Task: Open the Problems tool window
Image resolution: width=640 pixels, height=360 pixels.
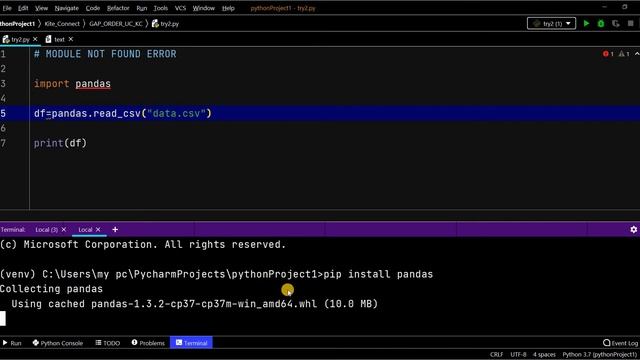Action: 148,343
